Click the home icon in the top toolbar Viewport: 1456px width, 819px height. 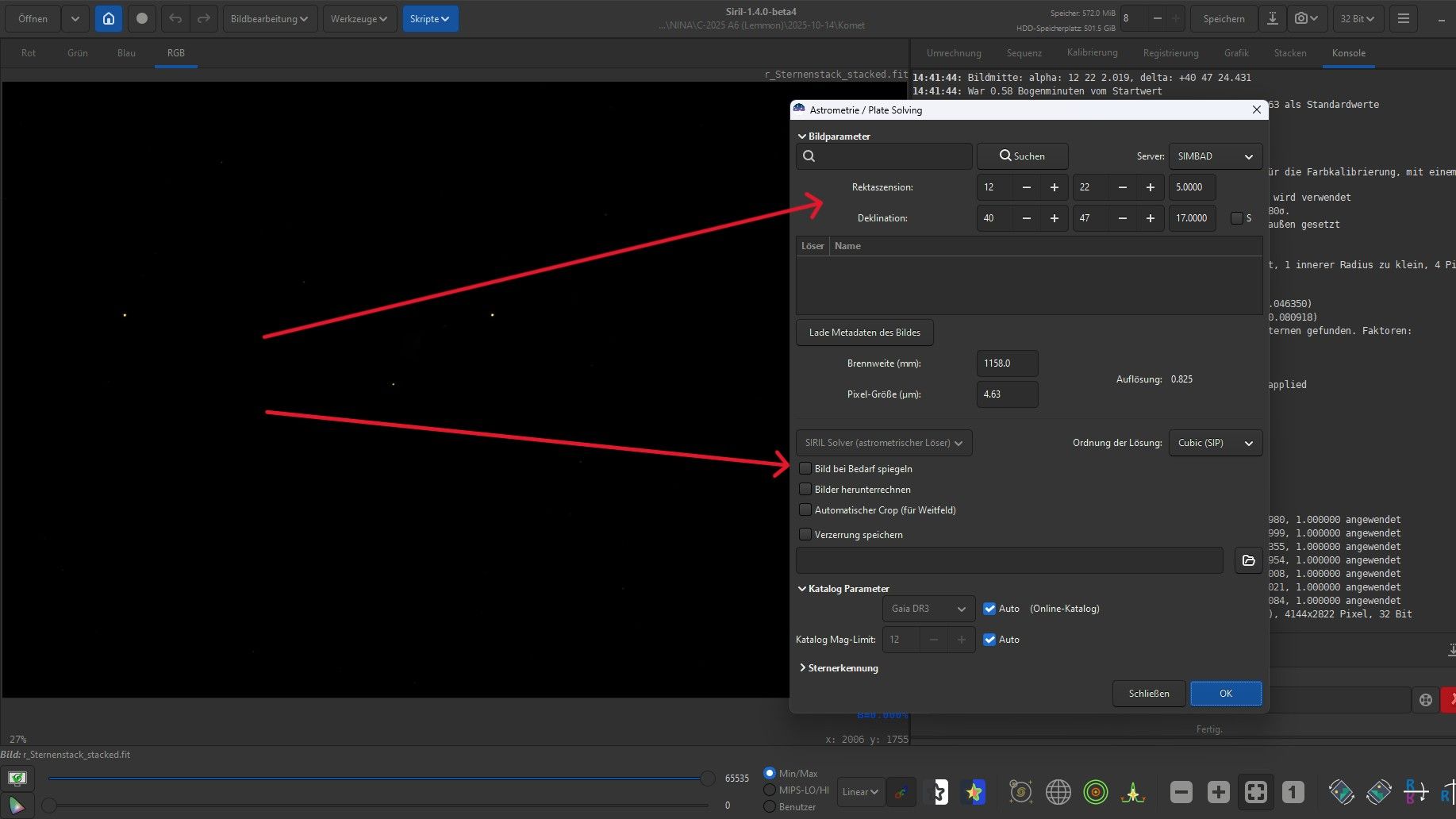click(x=109, y=18)
